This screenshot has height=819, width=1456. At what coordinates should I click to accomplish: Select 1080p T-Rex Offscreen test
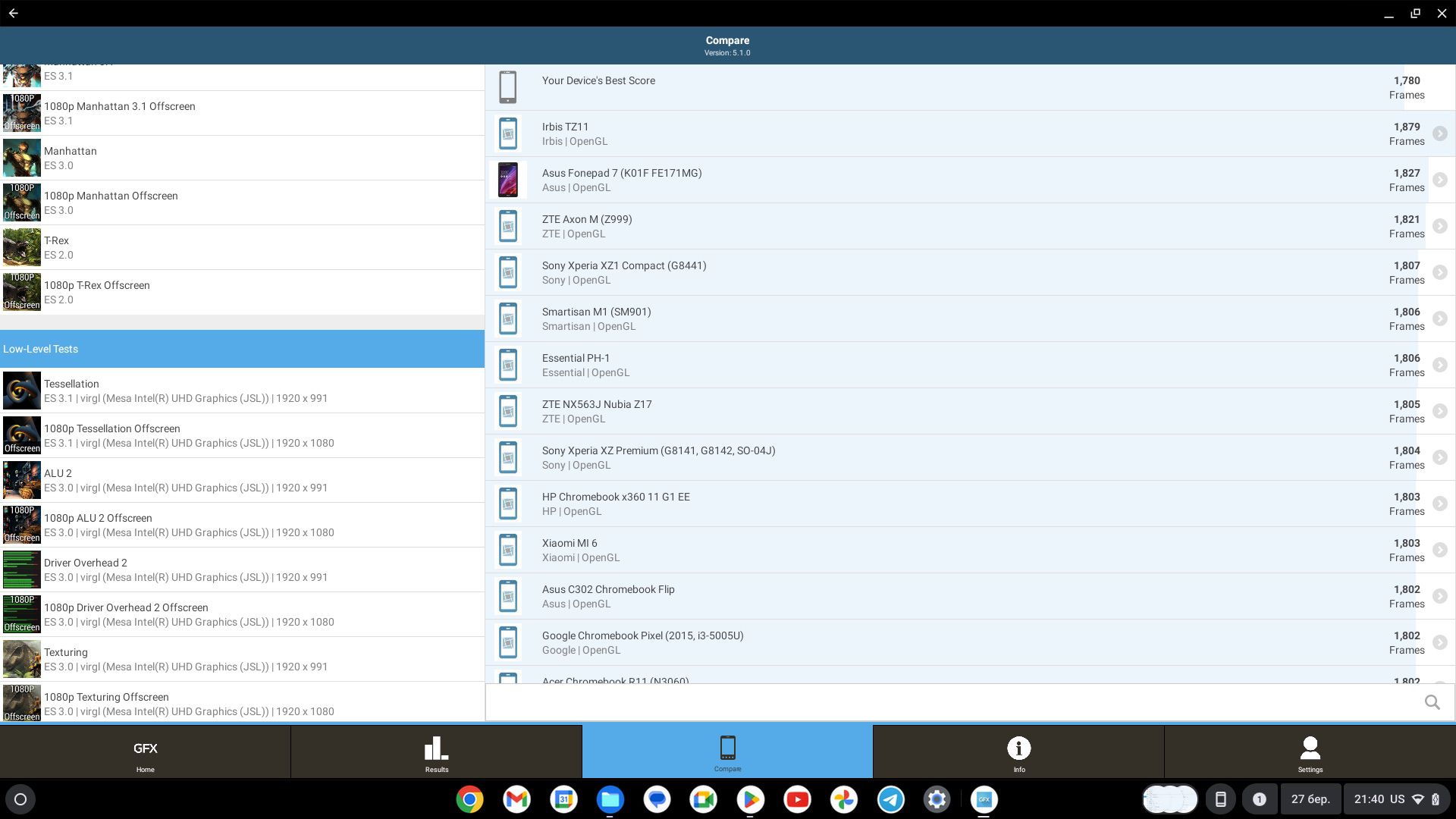[242, 292]
